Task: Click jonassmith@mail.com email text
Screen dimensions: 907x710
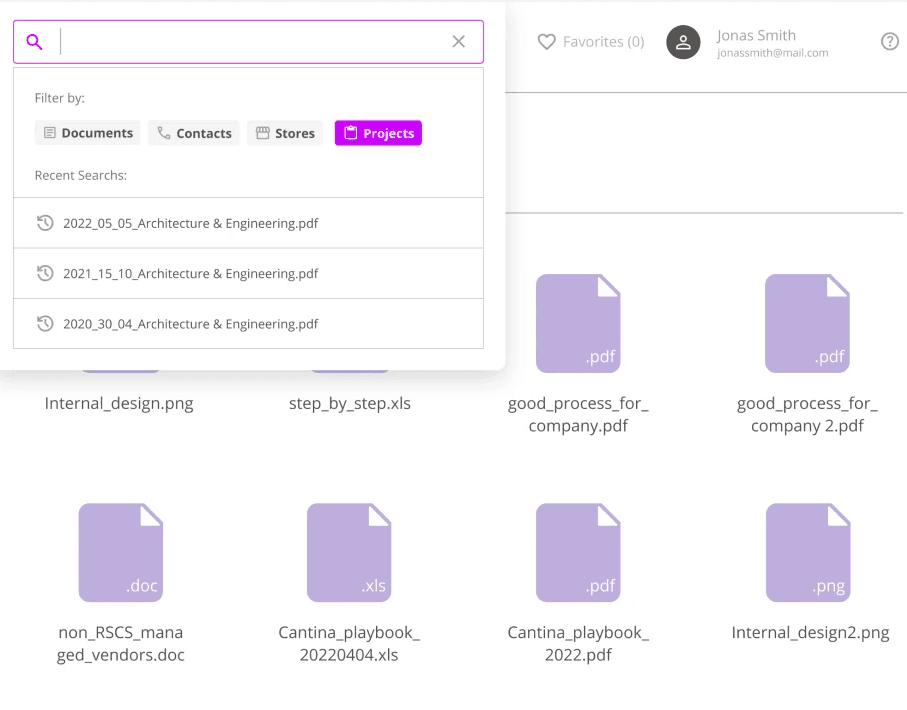Action: pos(772,53)
